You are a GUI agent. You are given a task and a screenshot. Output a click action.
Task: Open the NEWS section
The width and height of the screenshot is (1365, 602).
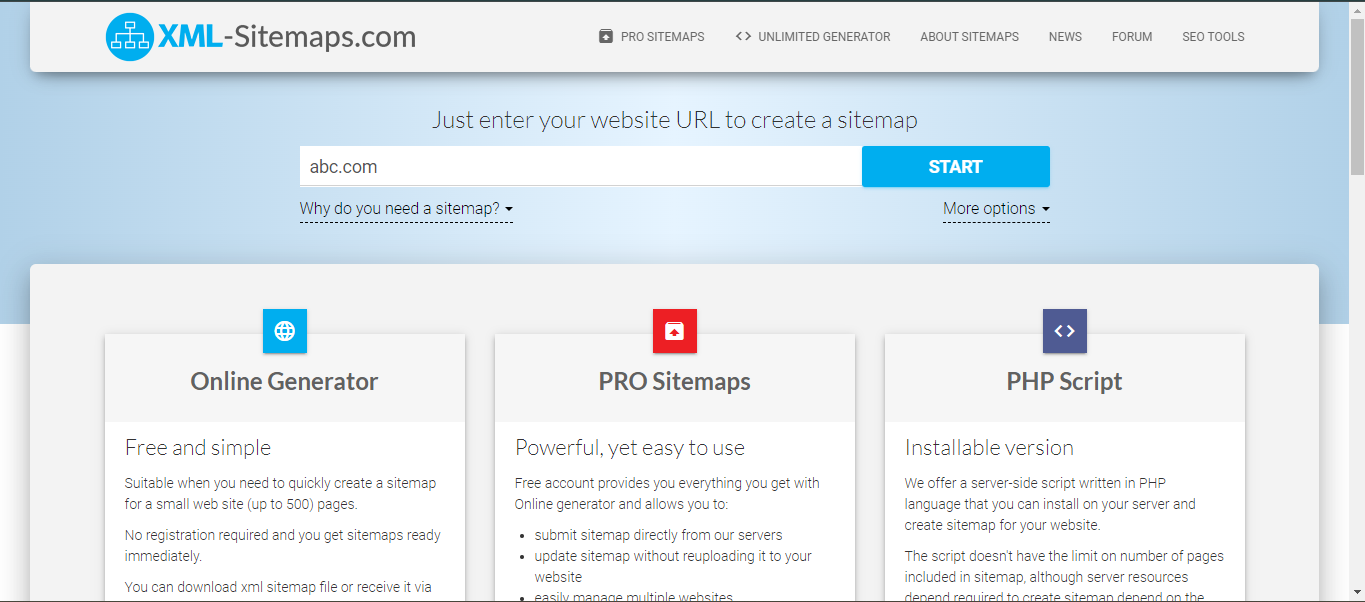pos(1065,36)
